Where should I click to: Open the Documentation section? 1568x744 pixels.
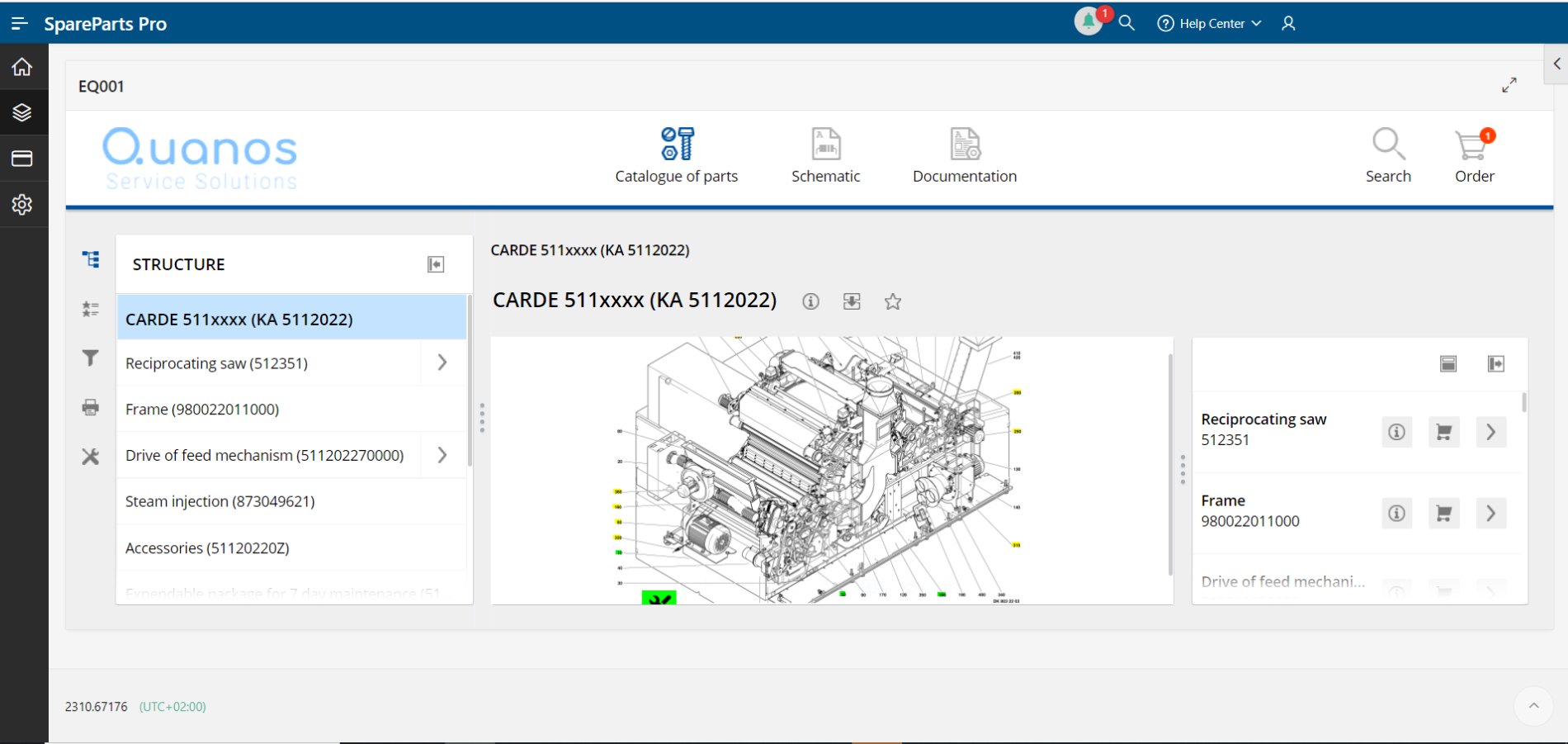[964, 154]
